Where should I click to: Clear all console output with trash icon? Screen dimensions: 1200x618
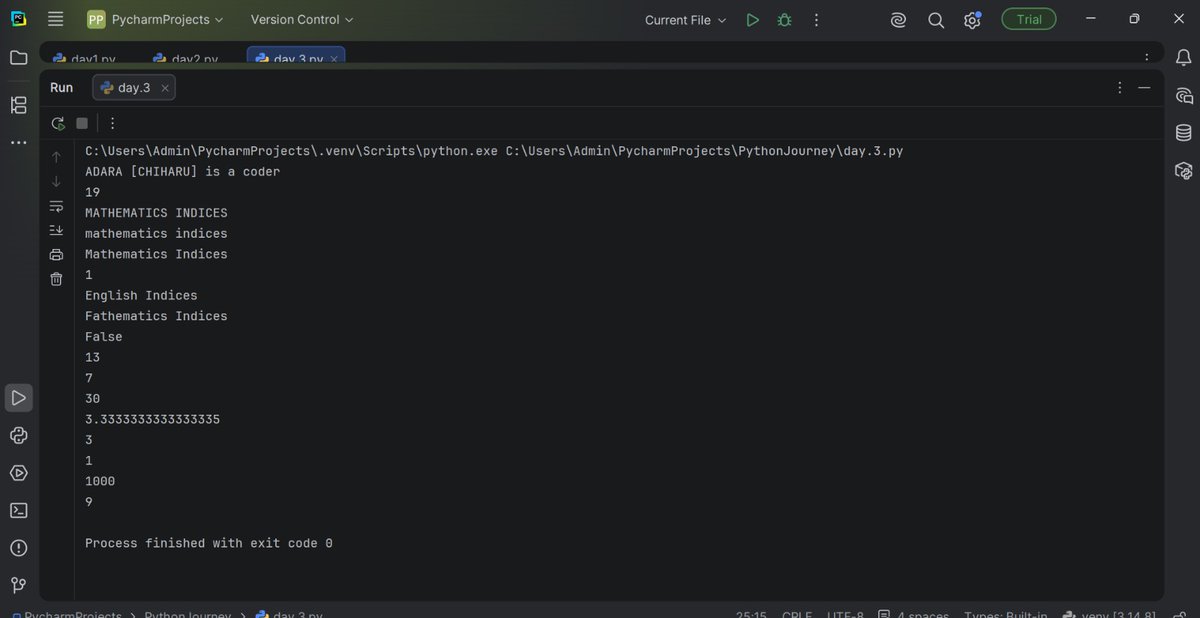point(56,279)
